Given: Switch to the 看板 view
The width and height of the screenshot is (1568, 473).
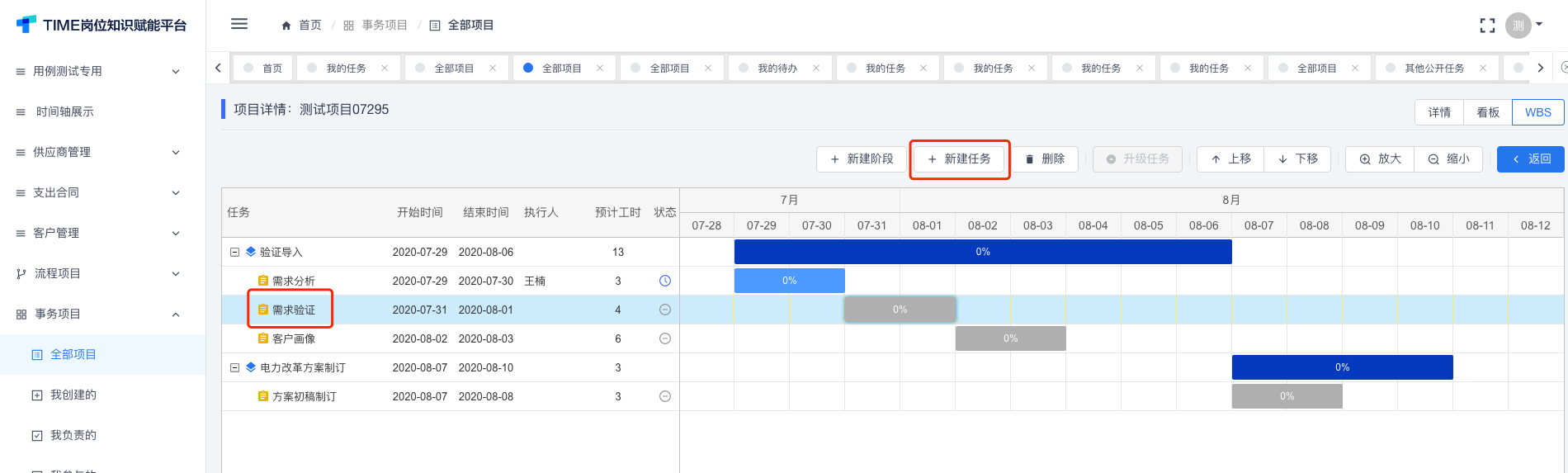Looking at the screenshot, I should tap(1488, 112).
